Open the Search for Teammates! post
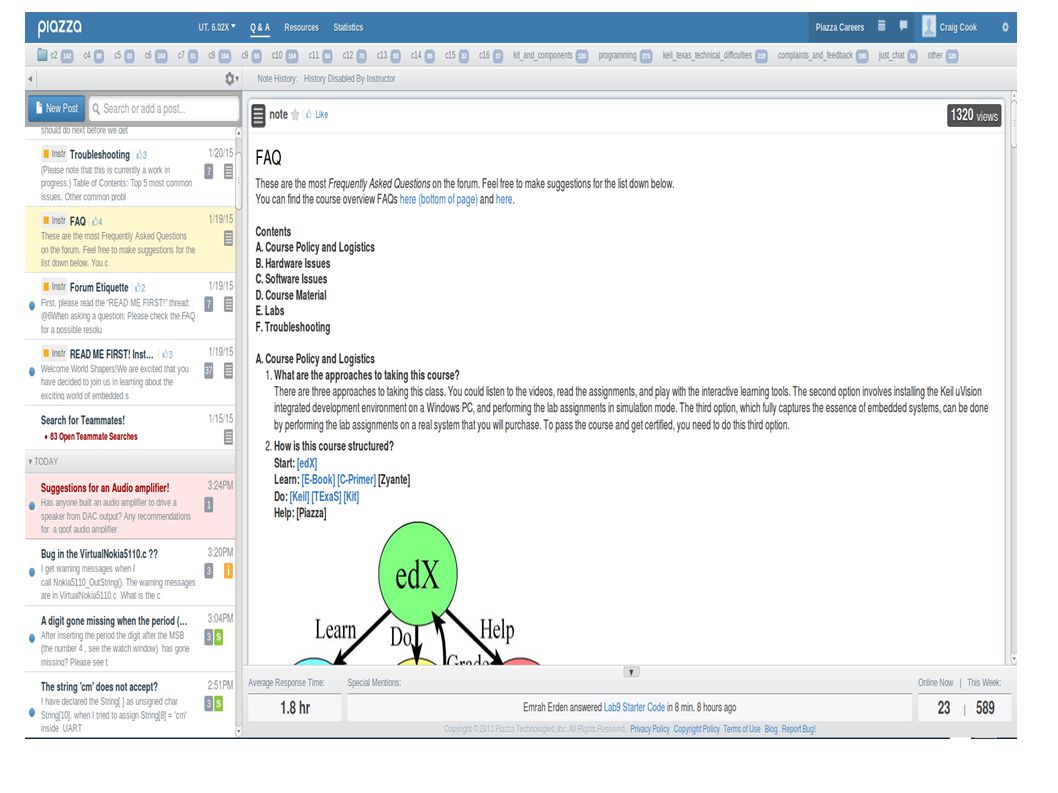The height and width of the screenshot is (793, 1058). [x=130, y=427]
